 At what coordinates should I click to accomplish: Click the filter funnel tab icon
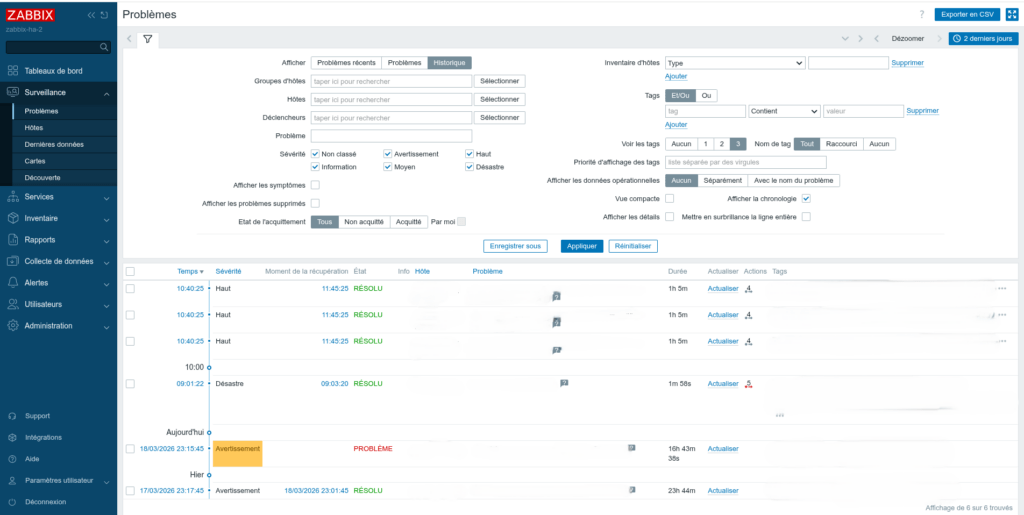tap(148, 39)
